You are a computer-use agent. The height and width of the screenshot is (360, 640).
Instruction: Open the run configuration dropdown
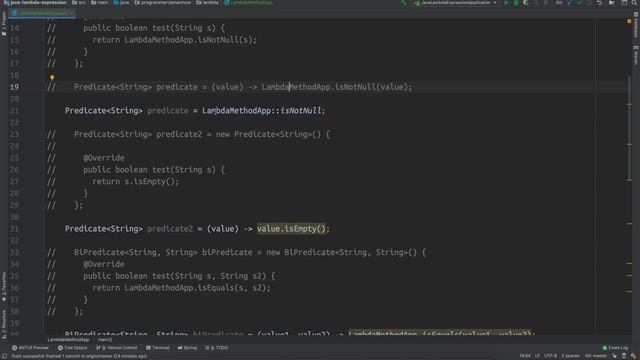coord(455,3)
